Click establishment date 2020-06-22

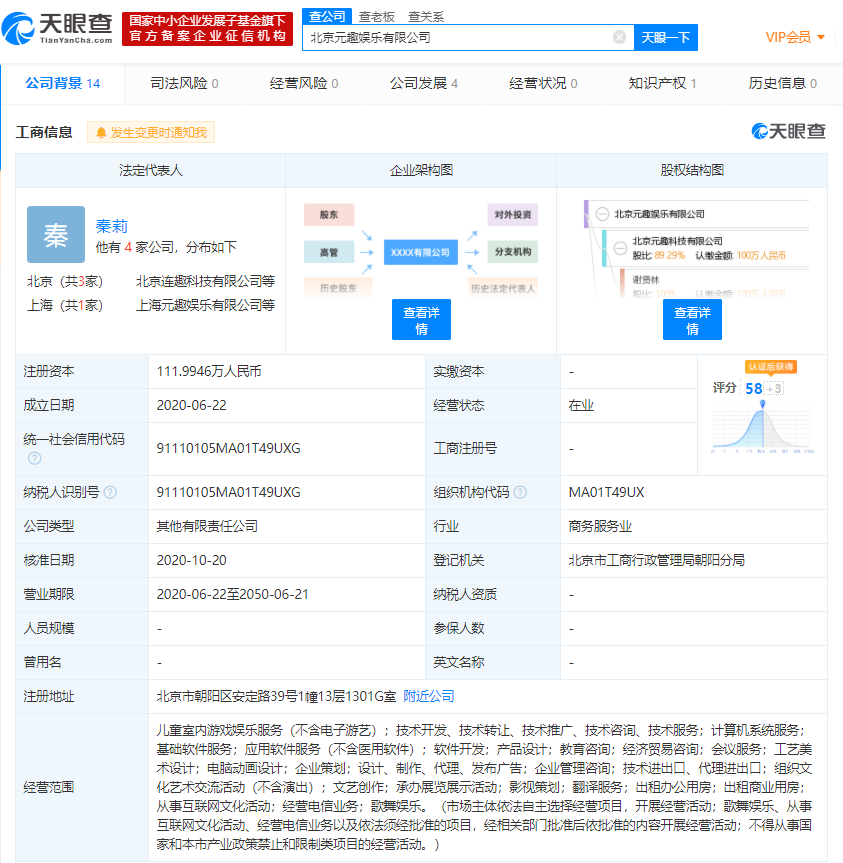click(x=191, y=406)
